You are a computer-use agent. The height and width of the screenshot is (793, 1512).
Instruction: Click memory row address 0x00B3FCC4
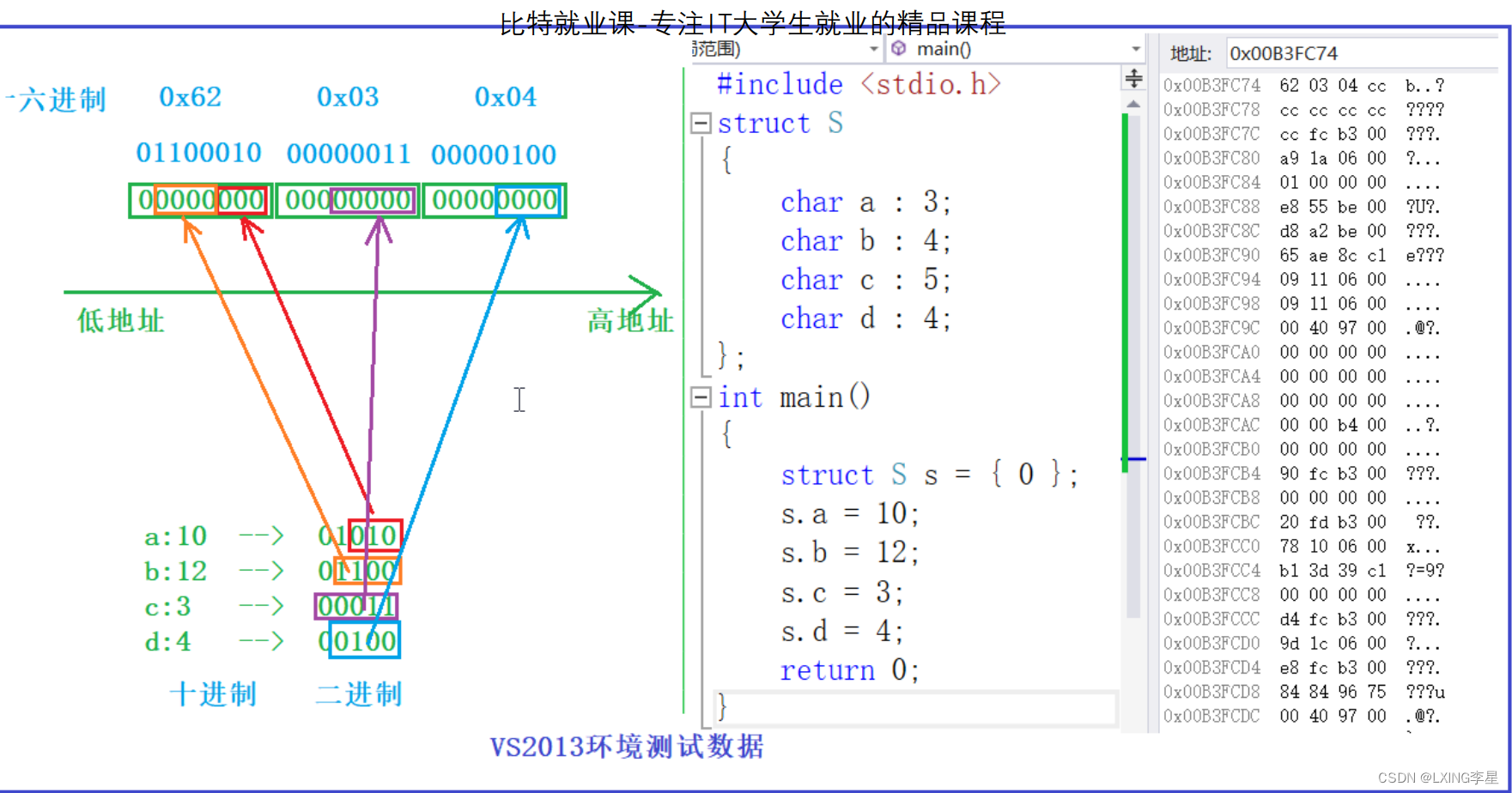1211,570
